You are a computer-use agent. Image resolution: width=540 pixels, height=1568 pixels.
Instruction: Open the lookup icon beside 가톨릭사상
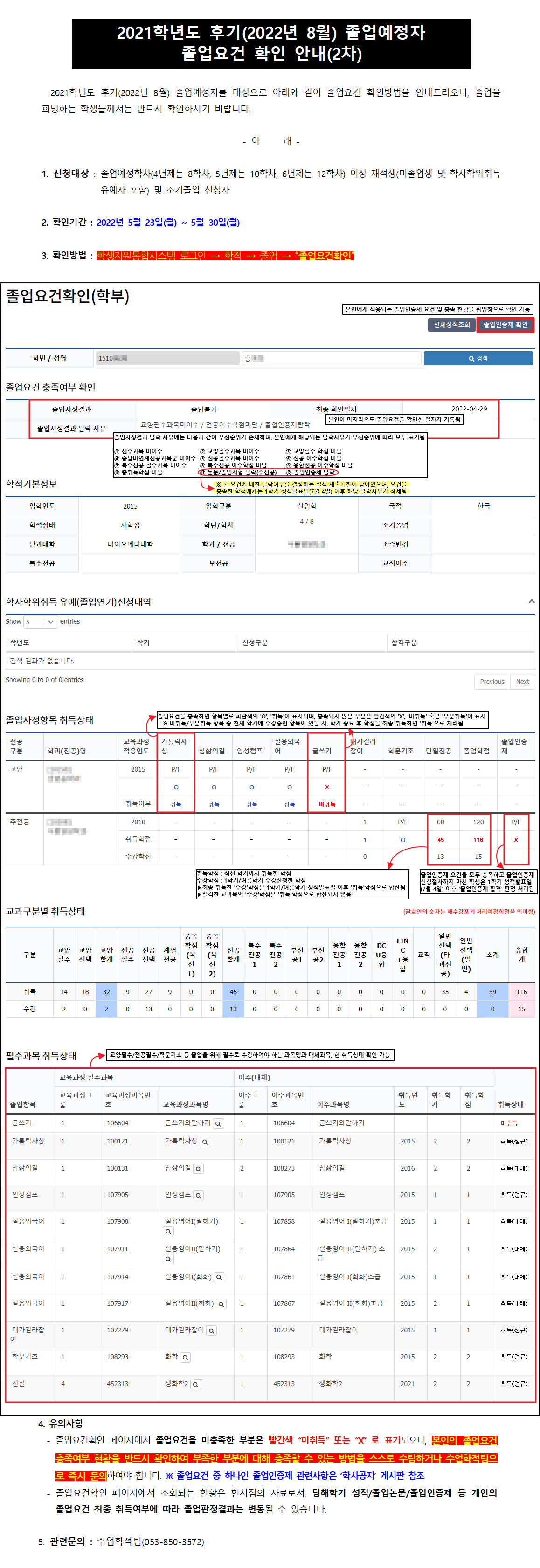205,1142
